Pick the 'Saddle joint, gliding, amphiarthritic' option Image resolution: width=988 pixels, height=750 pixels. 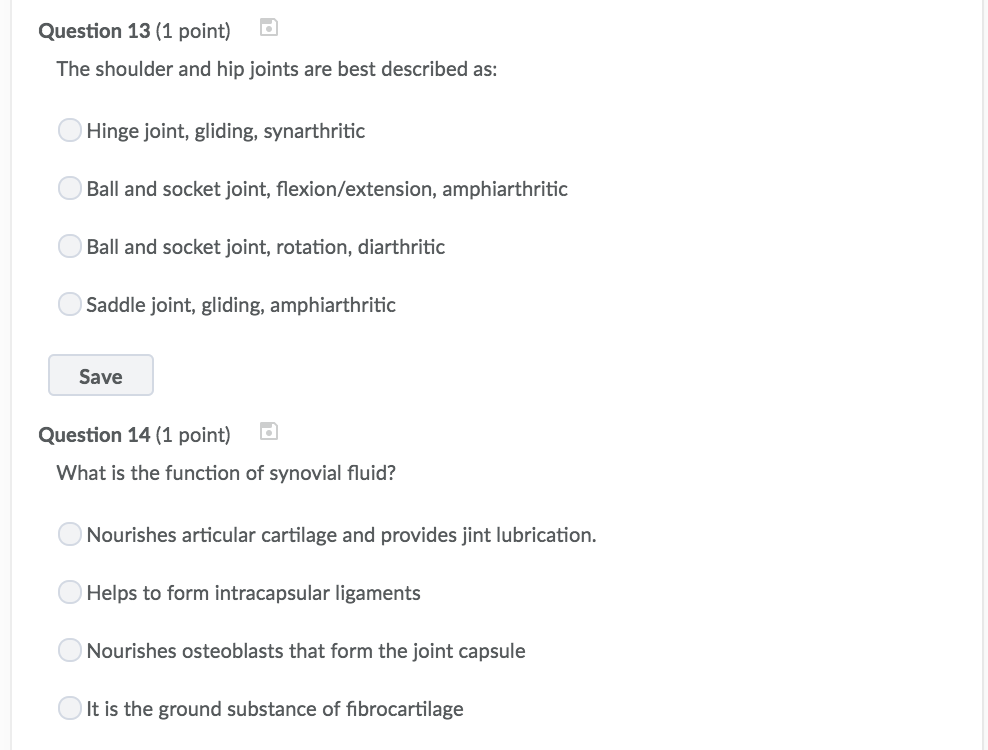pyautogui.click(x=69, y=304)
